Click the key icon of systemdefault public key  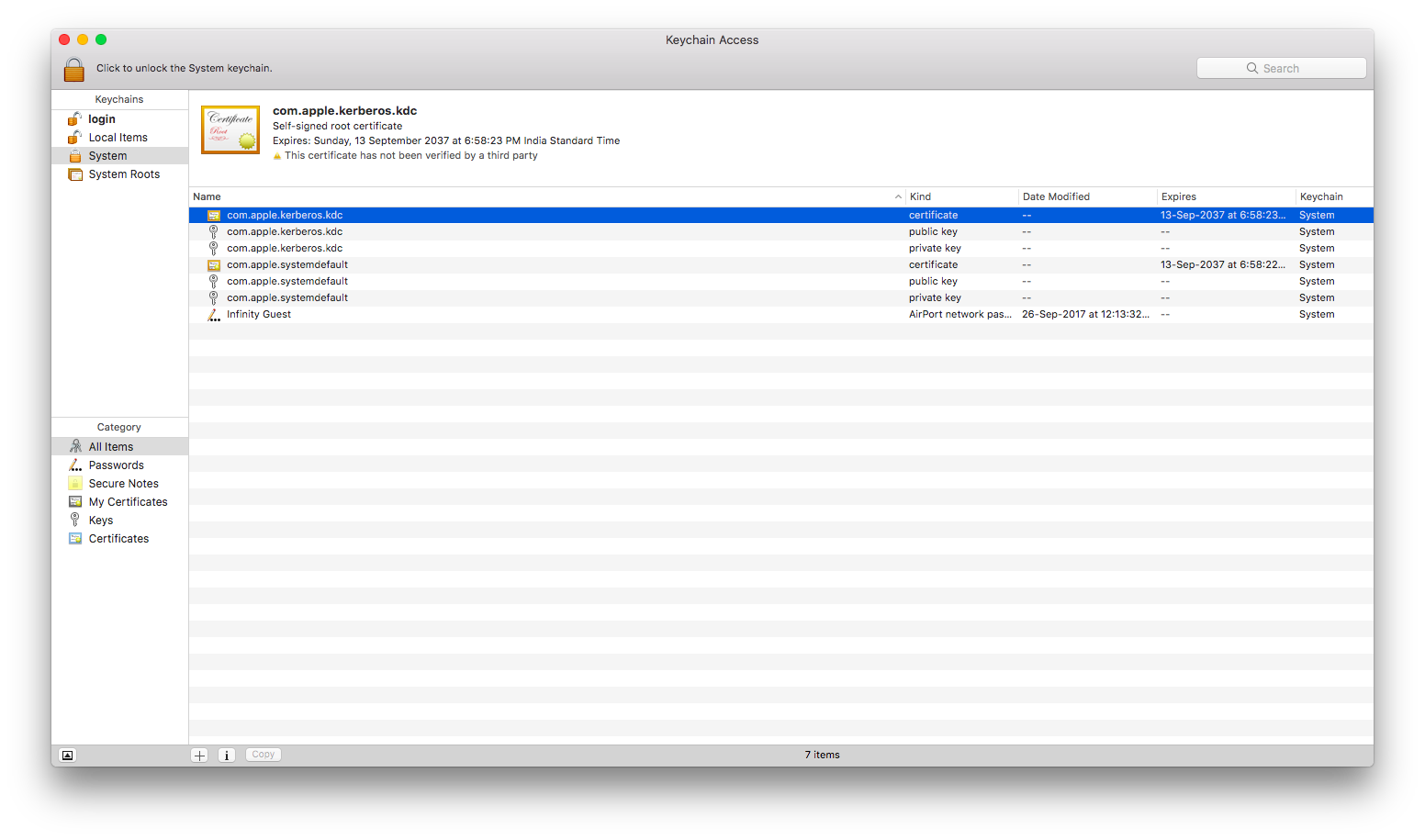214,282
